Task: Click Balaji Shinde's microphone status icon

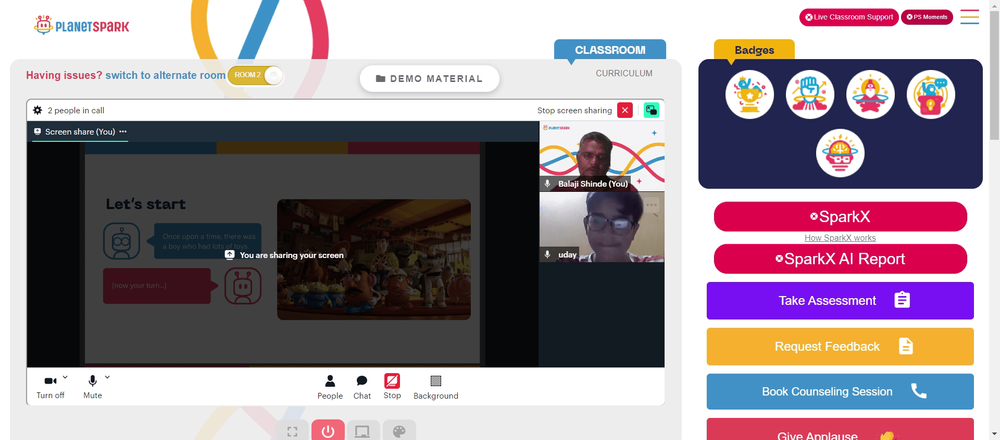Action: click(x=547, y=184)
